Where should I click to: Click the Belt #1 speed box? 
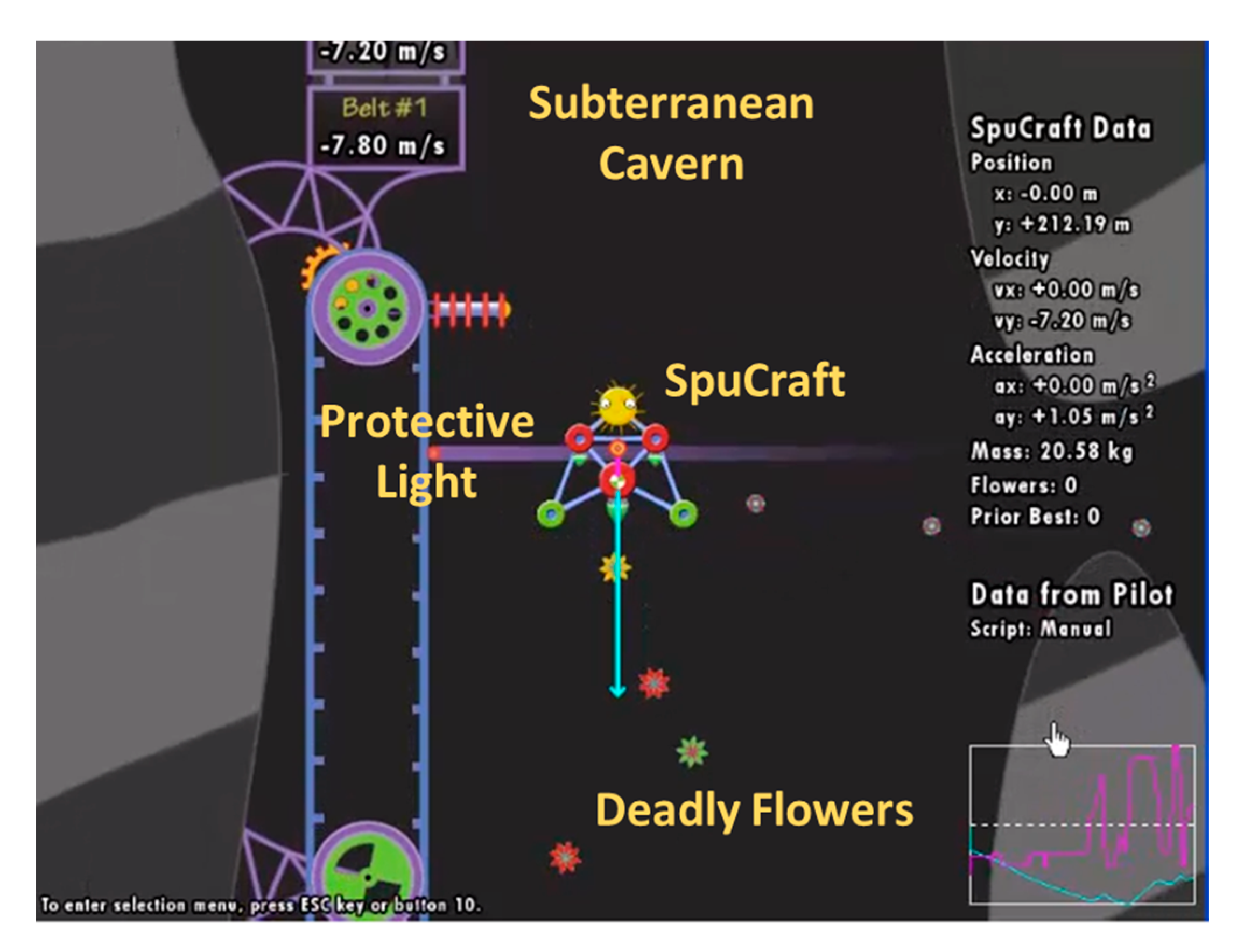[385, 128]
